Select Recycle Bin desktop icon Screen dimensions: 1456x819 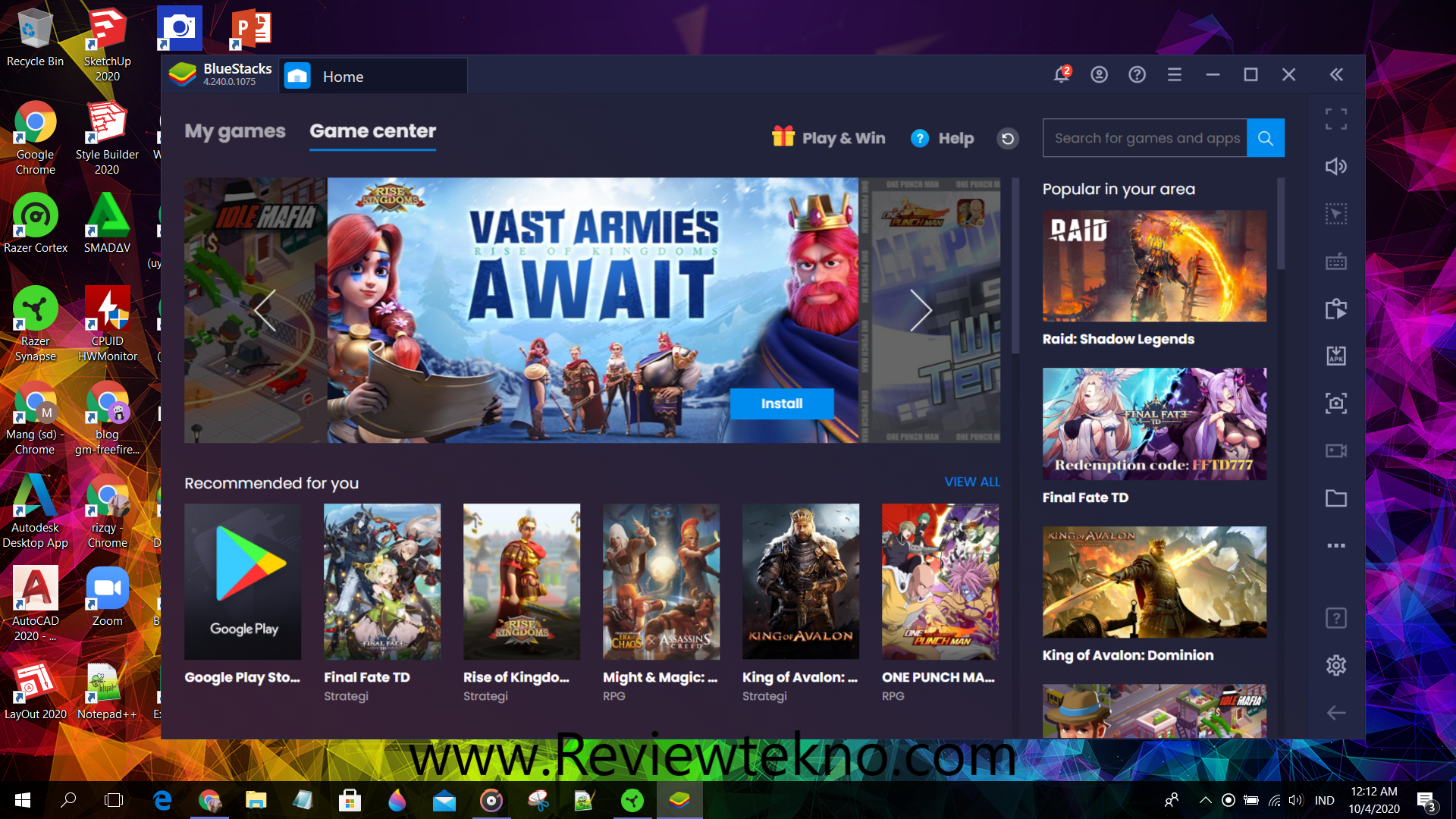coord(35,38)
